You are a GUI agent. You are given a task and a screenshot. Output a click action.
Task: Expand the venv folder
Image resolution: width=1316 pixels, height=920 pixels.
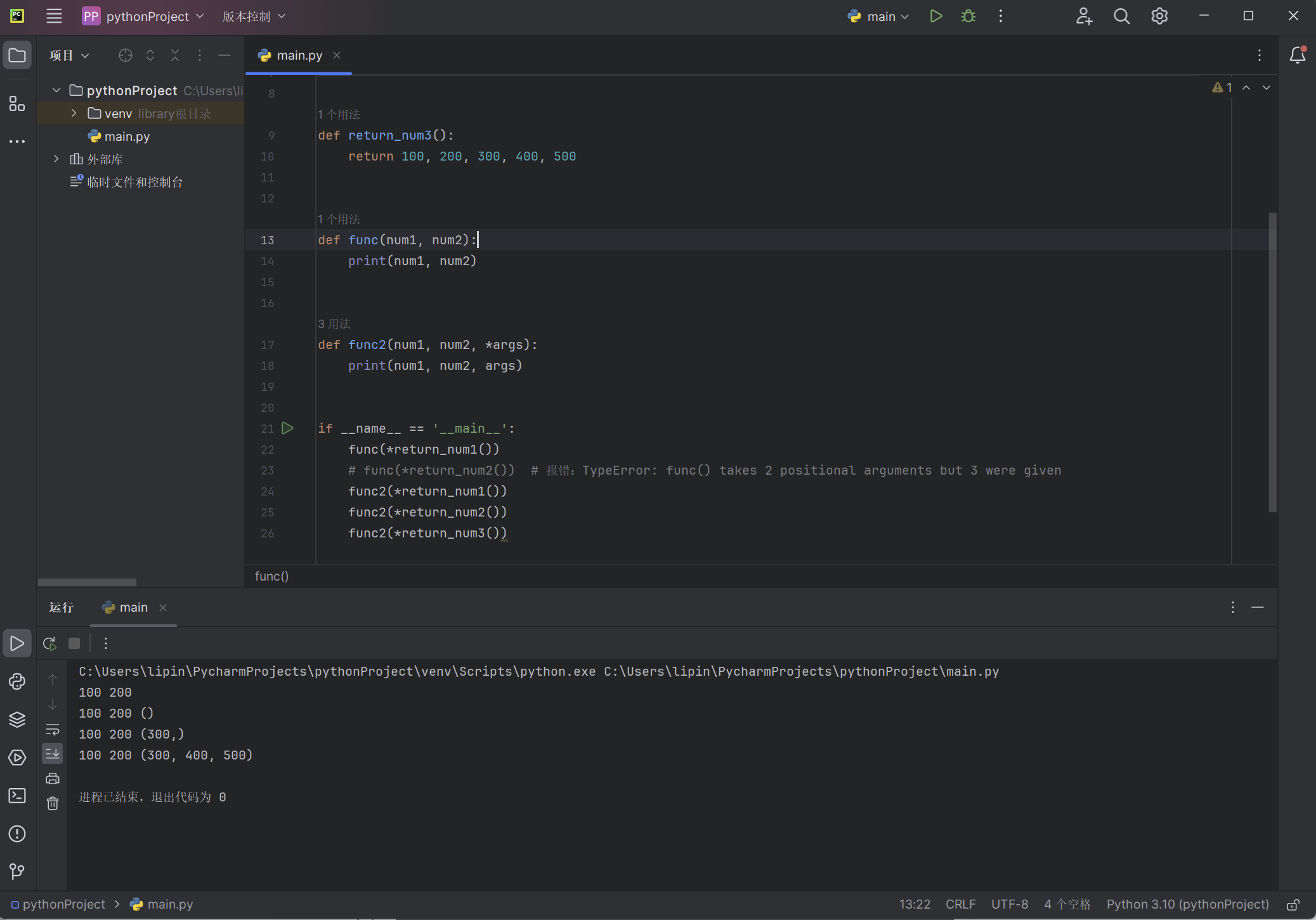[x=74, y=113]
